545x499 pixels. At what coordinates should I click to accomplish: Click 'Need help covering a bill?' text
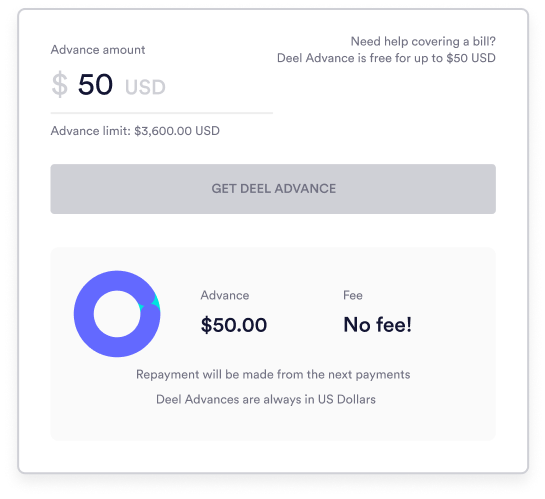coord(423,41)
